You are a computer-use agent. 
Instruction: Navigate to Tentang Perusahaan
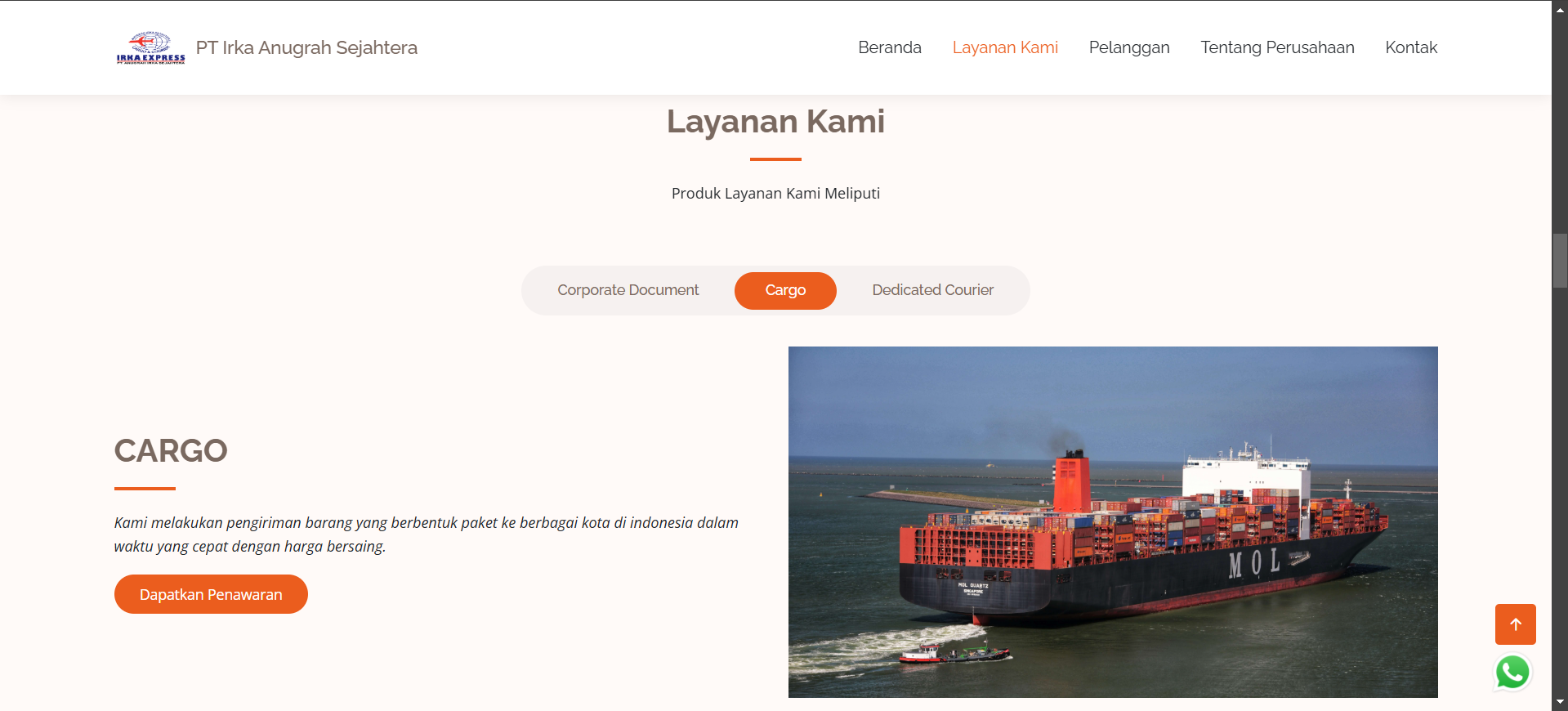coord(1276,47)
